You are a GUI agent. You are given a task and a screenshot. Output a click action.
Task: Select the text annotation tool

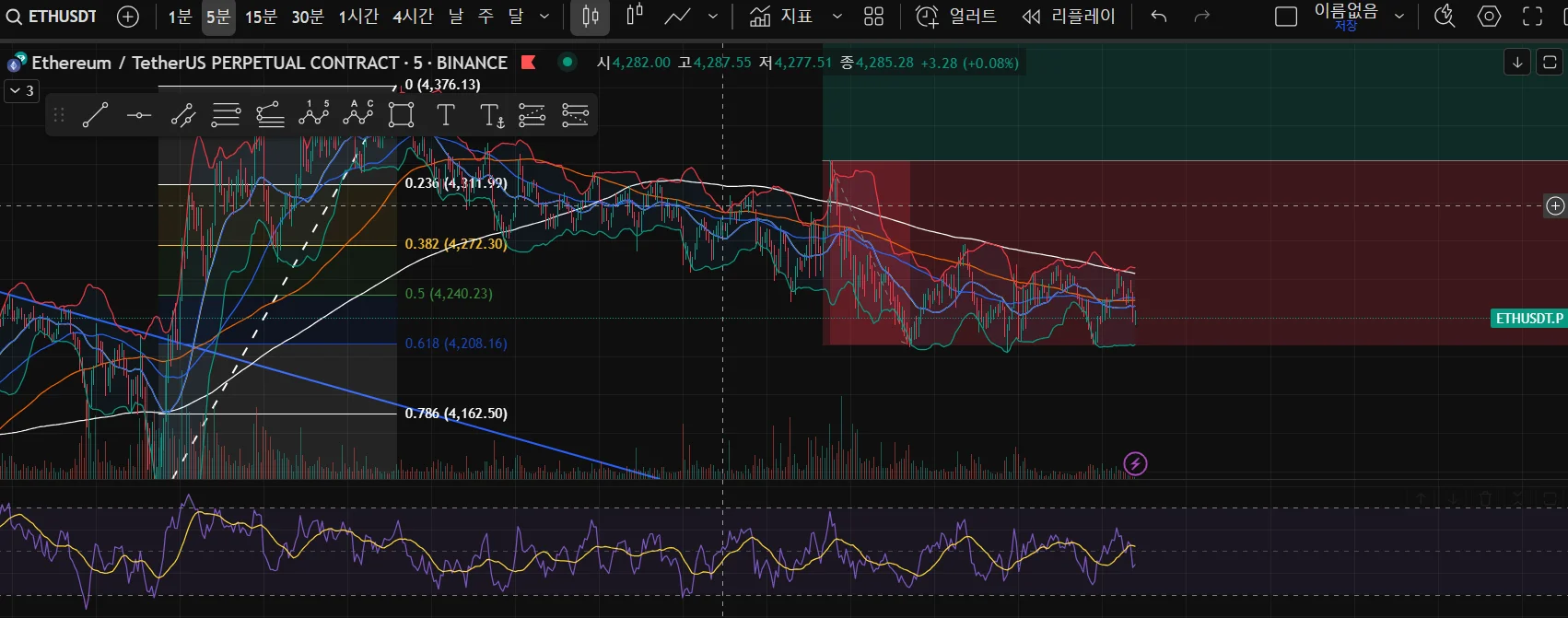pos(446,115)
